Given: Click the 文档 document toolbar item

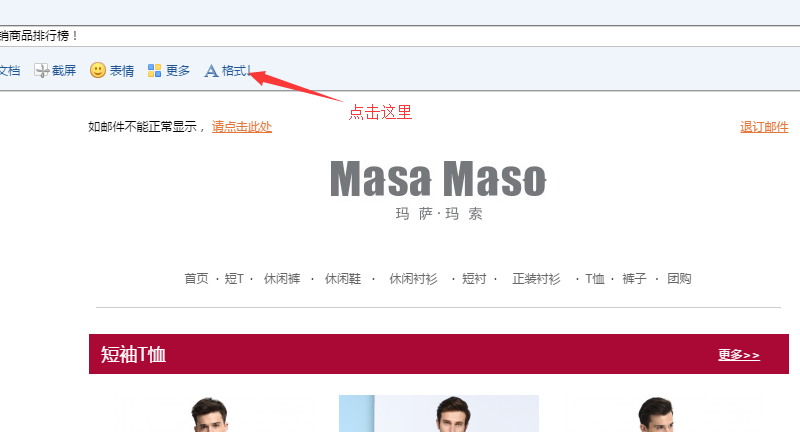Looking at the screenshot, I should pos(10,70).
